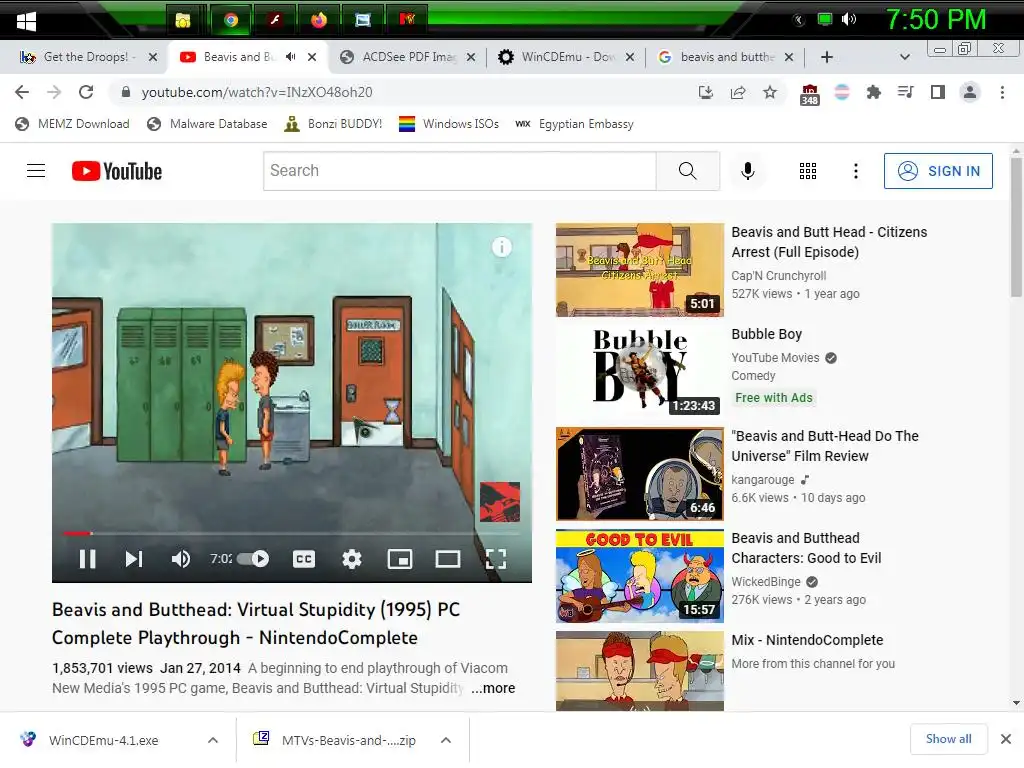
Task: Click the search magnifier button
Action: pyautogui.click(x=688, y=171)
